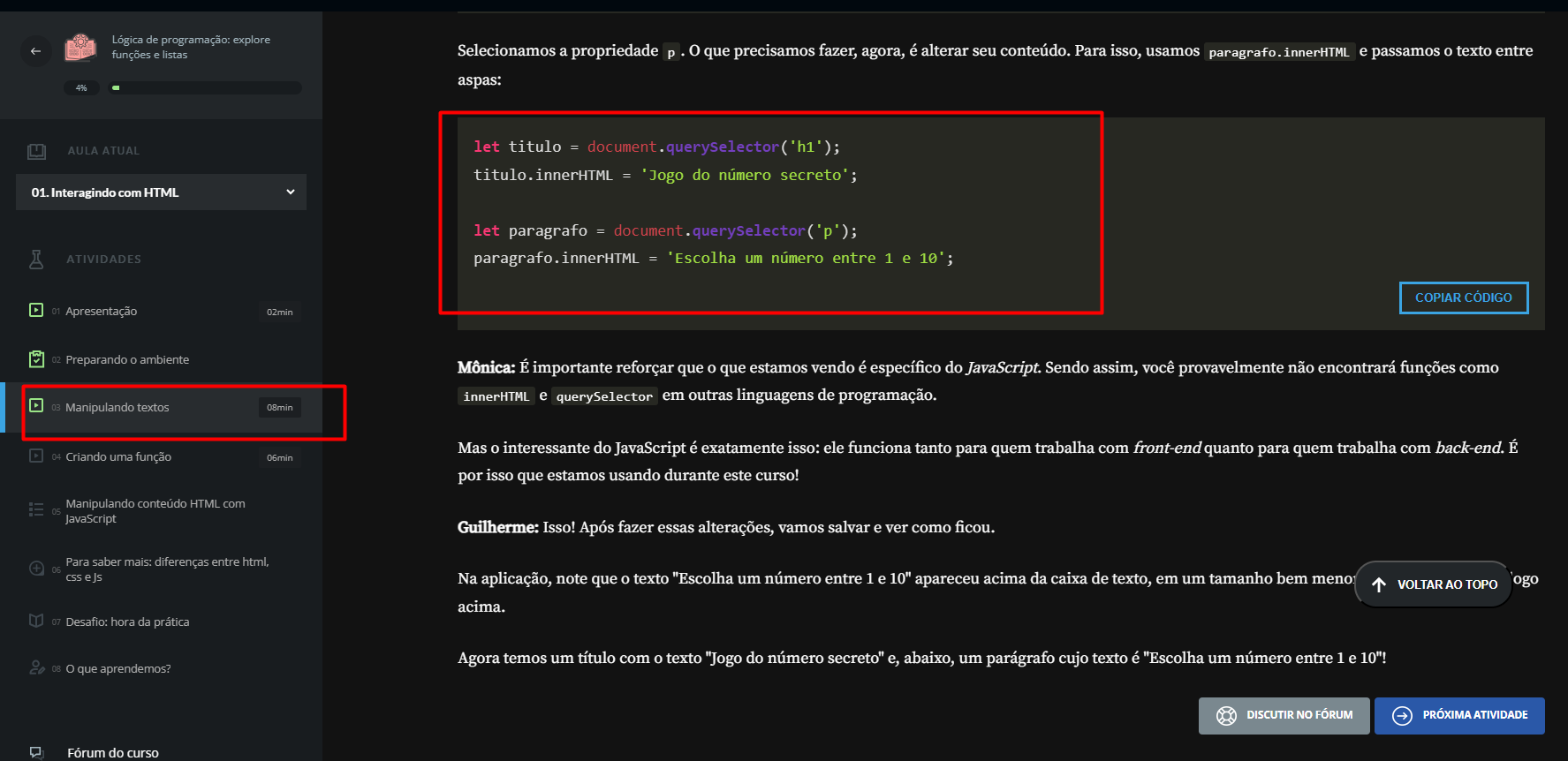The height and width of the screenshot is (761, 1568).
Task: Click list icon beside Manipulando conteúdo HTML
Action: [x=36, y=509]
